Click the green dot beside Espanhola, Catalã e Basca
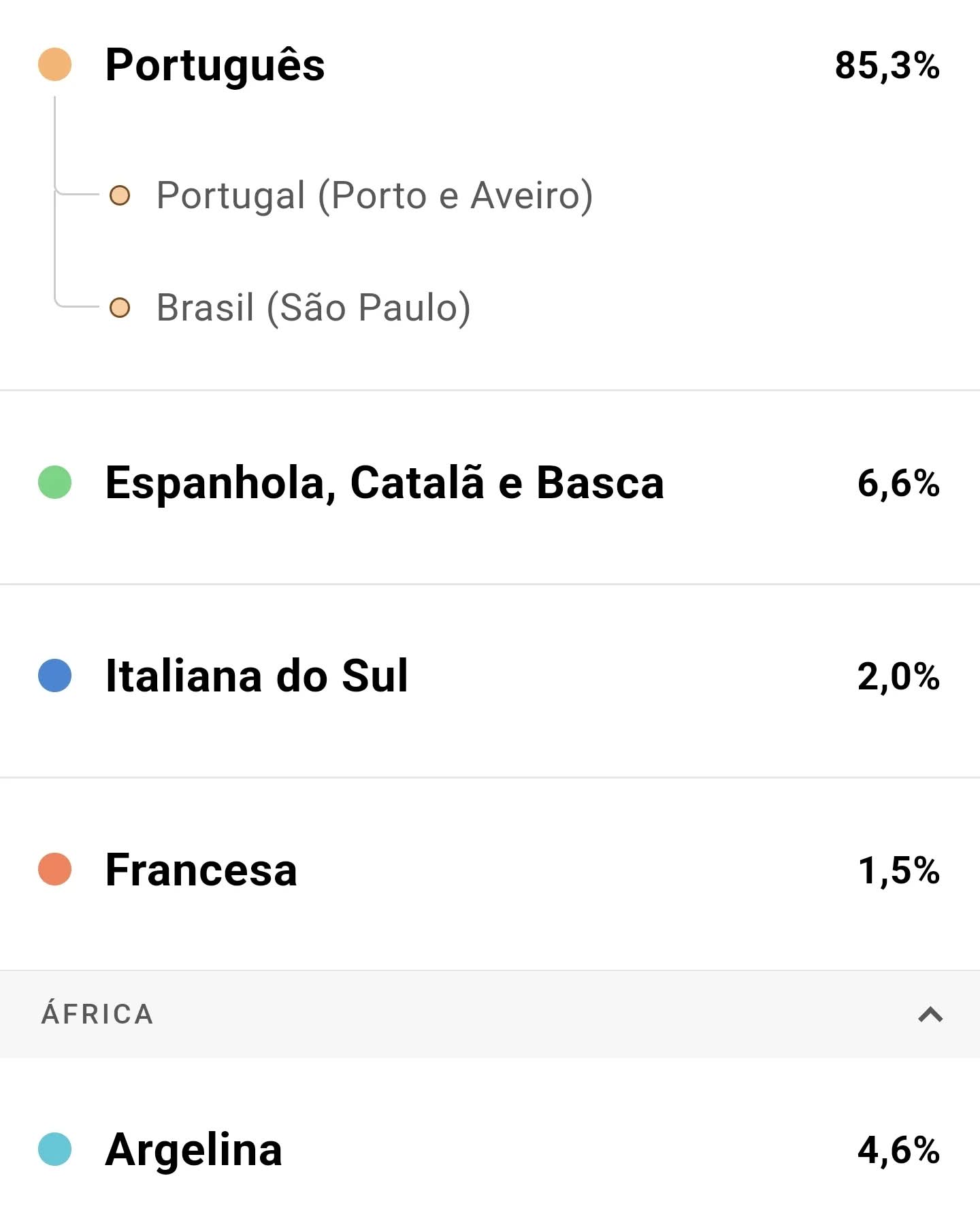Image resolution: width=980 pixels, height=1225 pixels. [x=54, y=483]
